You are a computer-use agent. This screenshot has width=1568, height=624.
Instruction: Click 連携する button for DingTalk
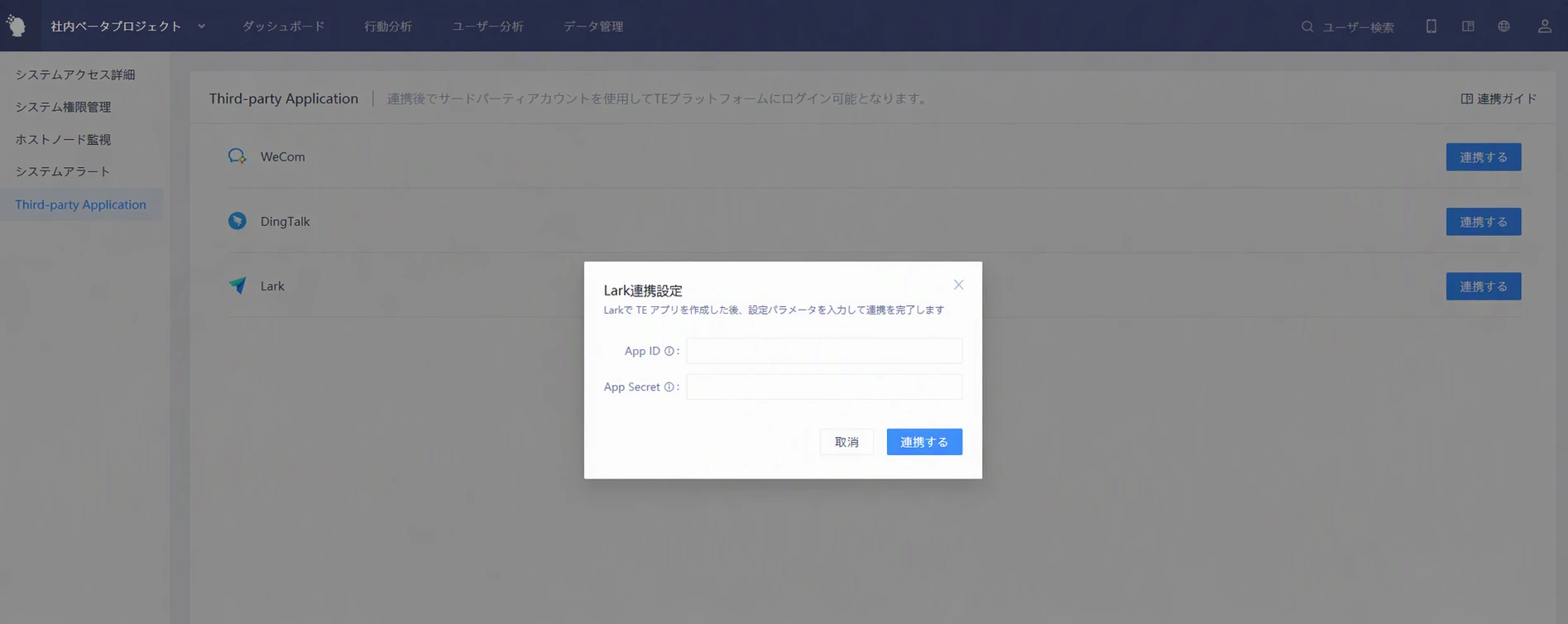pos(1483,222)
